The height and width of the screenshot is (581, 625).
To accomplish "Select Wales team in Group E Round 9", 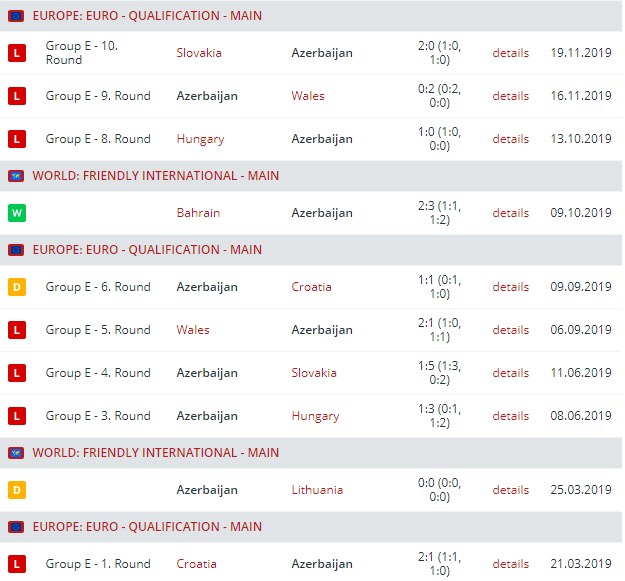I will click(308, 96).
